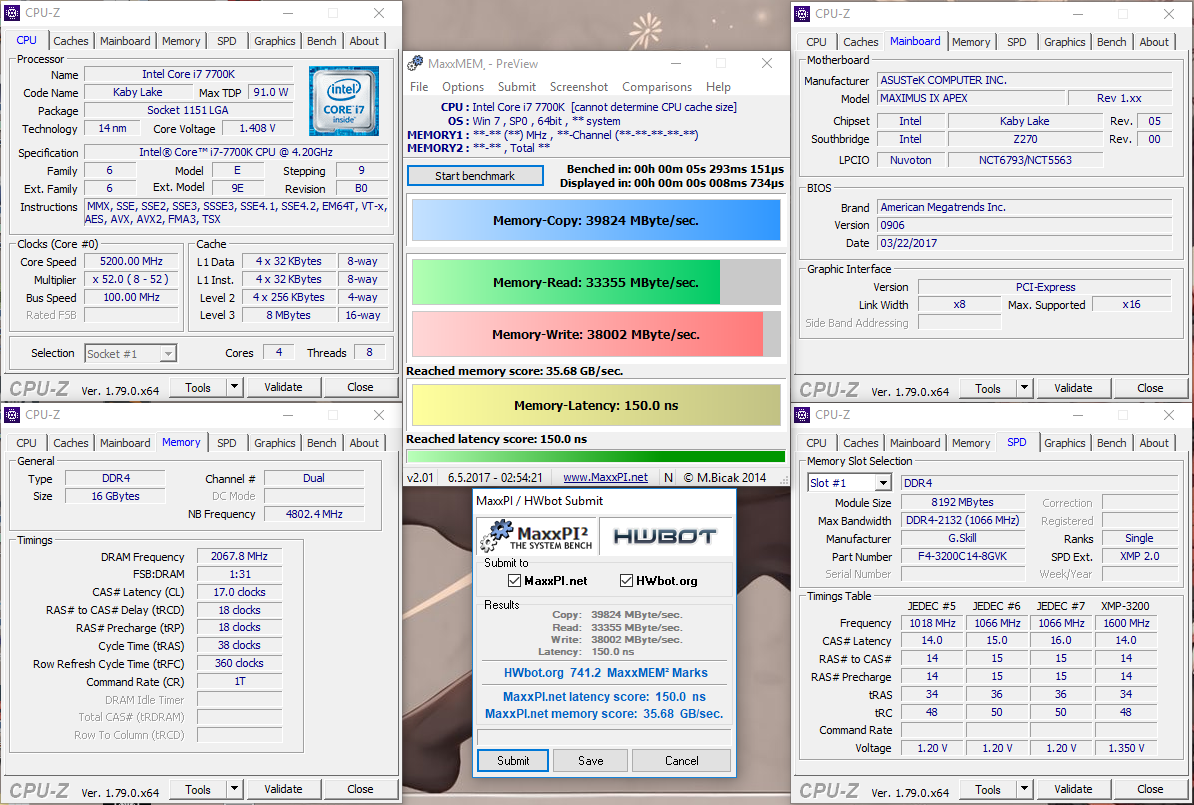Image resolution: width=1194 pixels, height=805 pixels.
Task: Click Save button in HWbot Submit dialog
Action: tap(590, 760)
